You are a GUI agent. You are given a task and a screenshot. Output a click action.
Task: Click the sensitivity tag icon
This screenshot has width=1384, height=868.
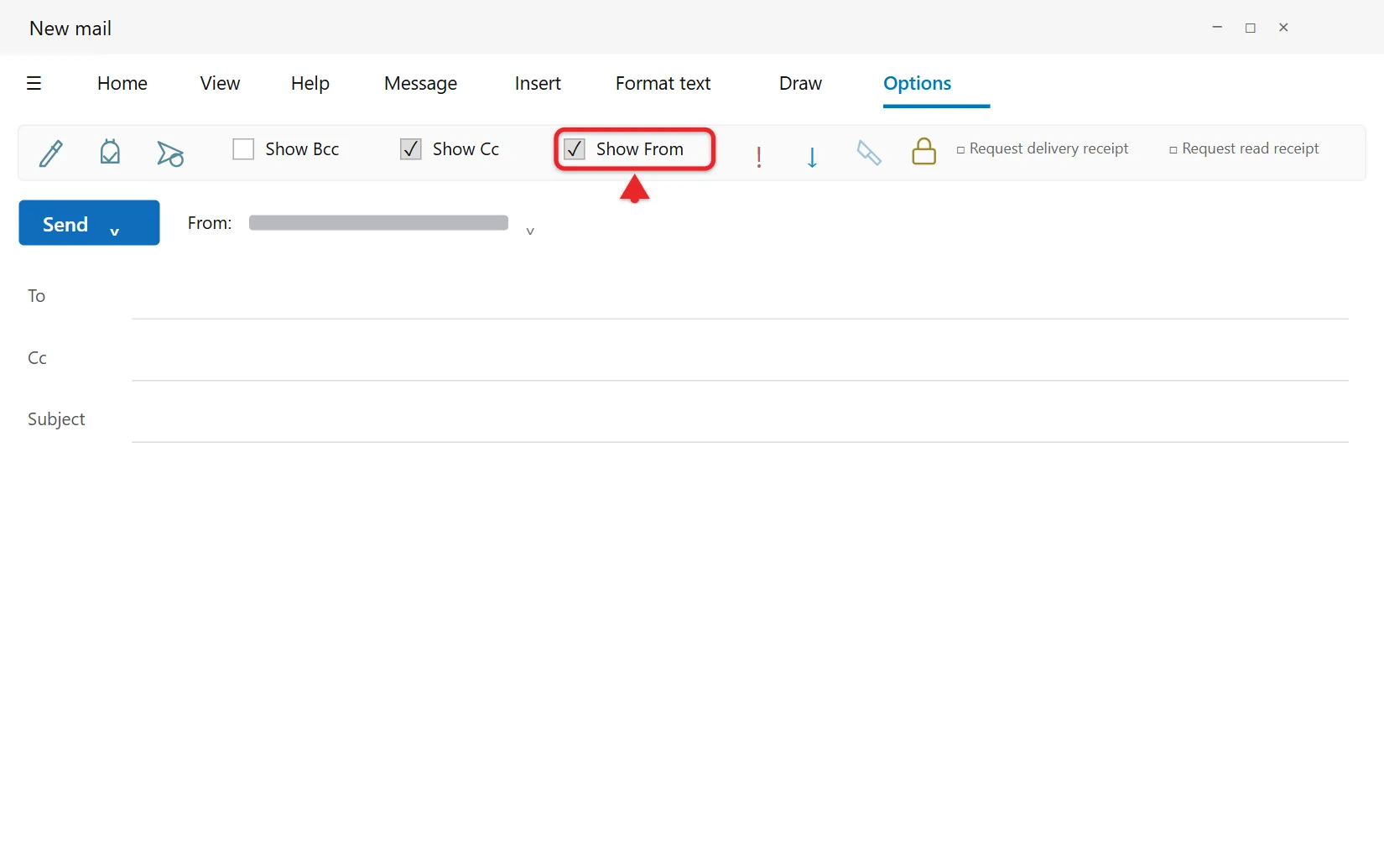869,153
